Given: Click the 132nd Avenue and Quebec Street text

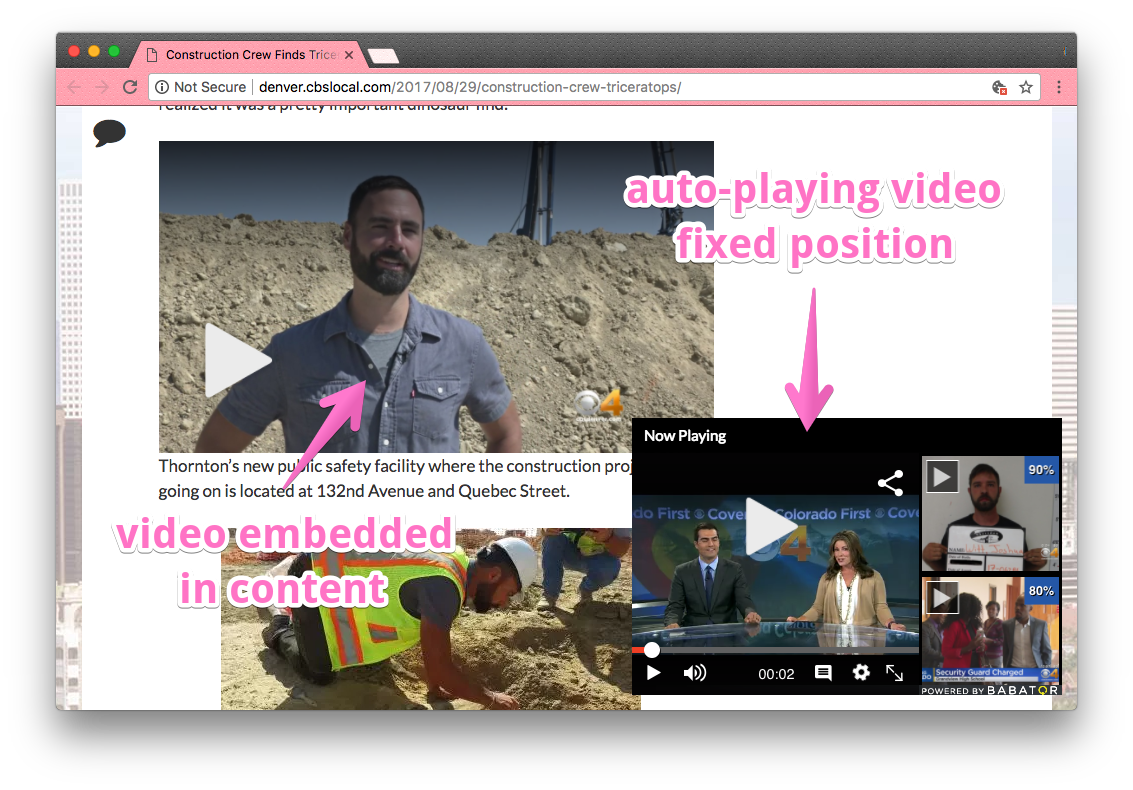Looking at the screenshot, I should pyautogui.click(x=443, y=491).
